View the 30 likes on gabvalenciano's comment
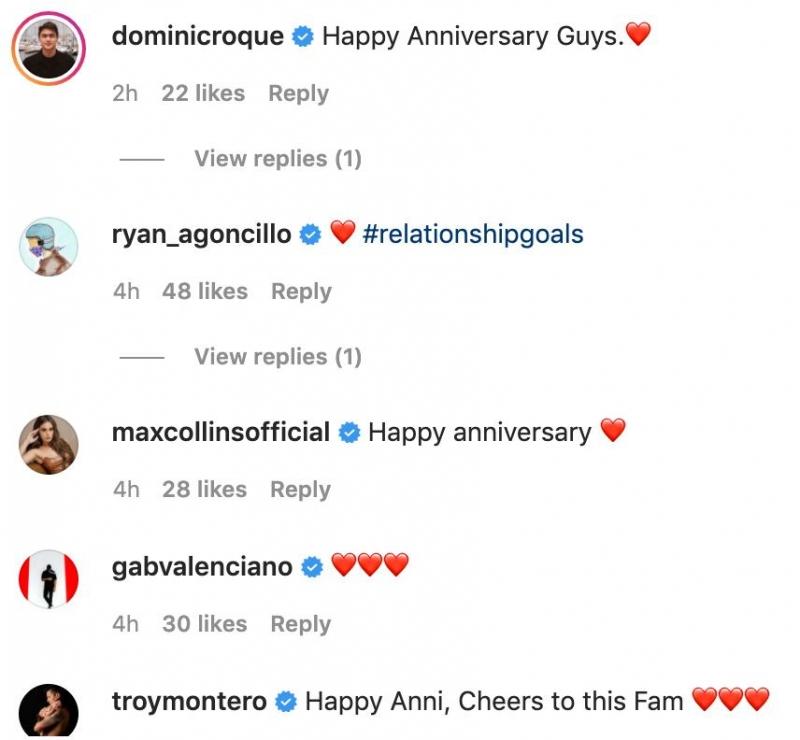The width and height of the screenshot is (800, 740). pyautogui.click(x=204, y=624)
